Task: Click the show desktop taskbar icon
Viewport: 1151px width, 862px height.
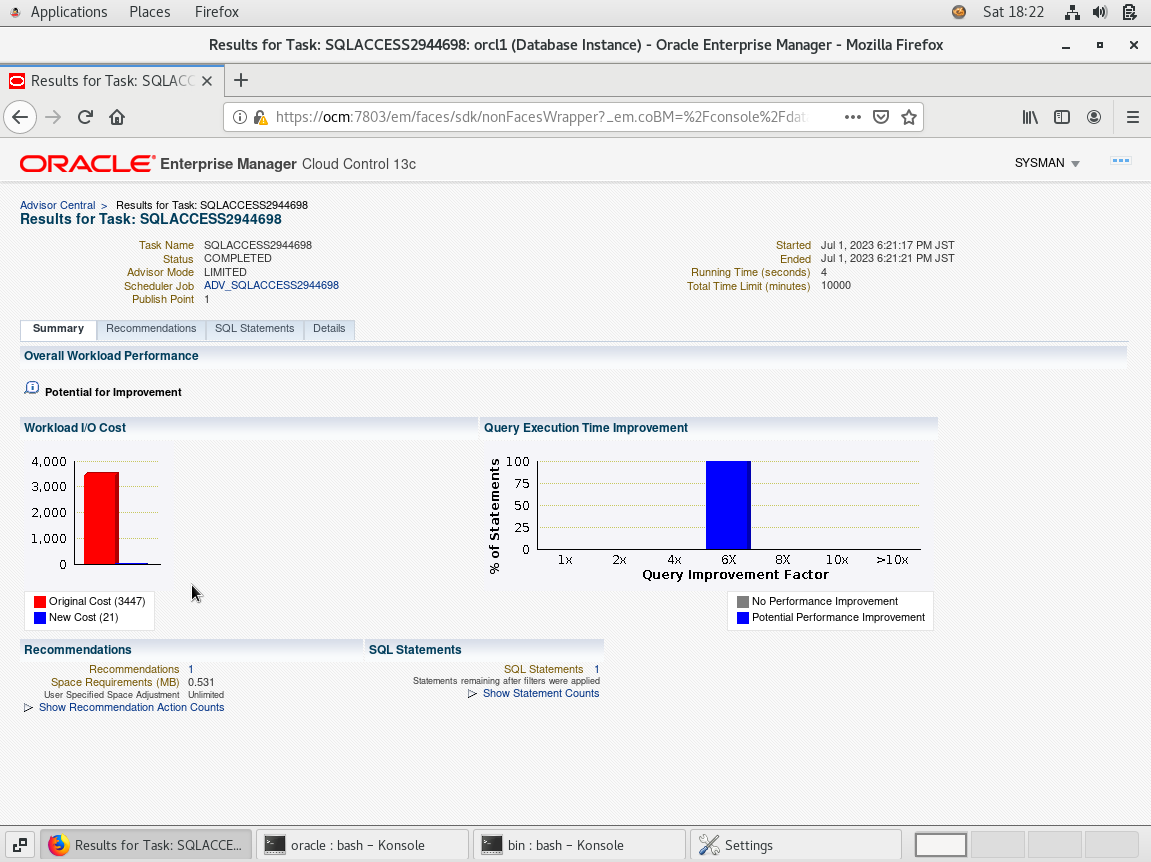Action: [20, 845]
